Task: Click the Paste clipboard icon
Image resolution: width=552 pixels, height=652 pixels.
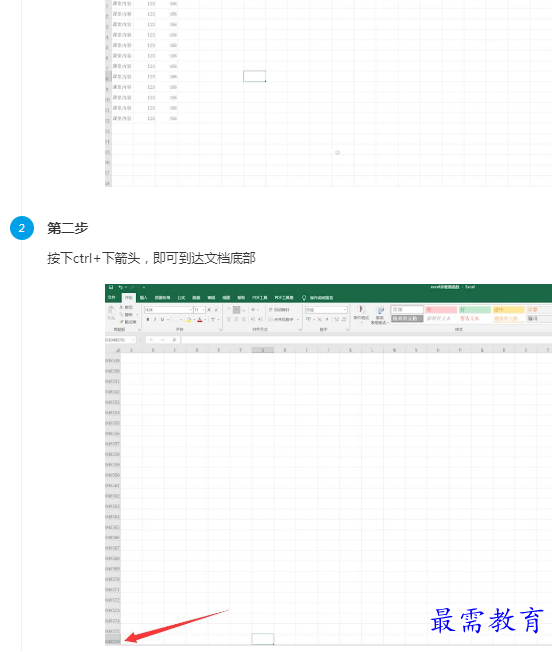Action: (111, 310)
